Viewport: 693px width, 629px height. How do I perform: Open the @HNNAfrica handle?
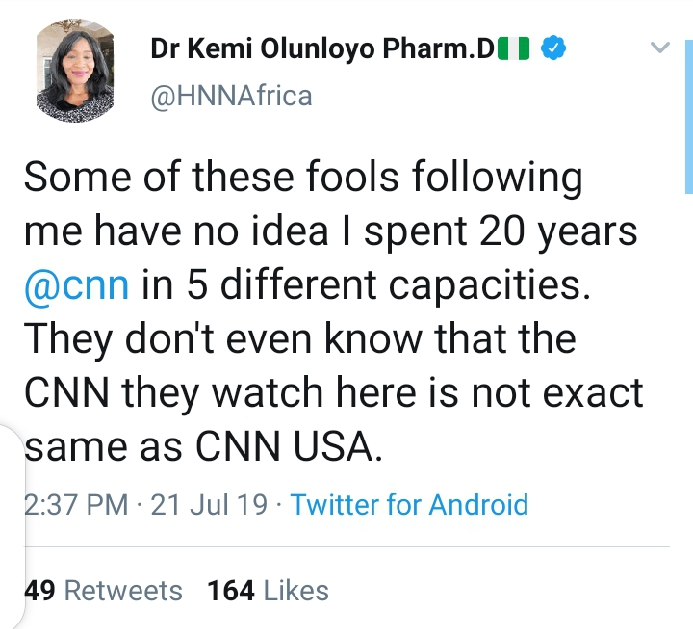pyautogui.click(x=231, y=95)
